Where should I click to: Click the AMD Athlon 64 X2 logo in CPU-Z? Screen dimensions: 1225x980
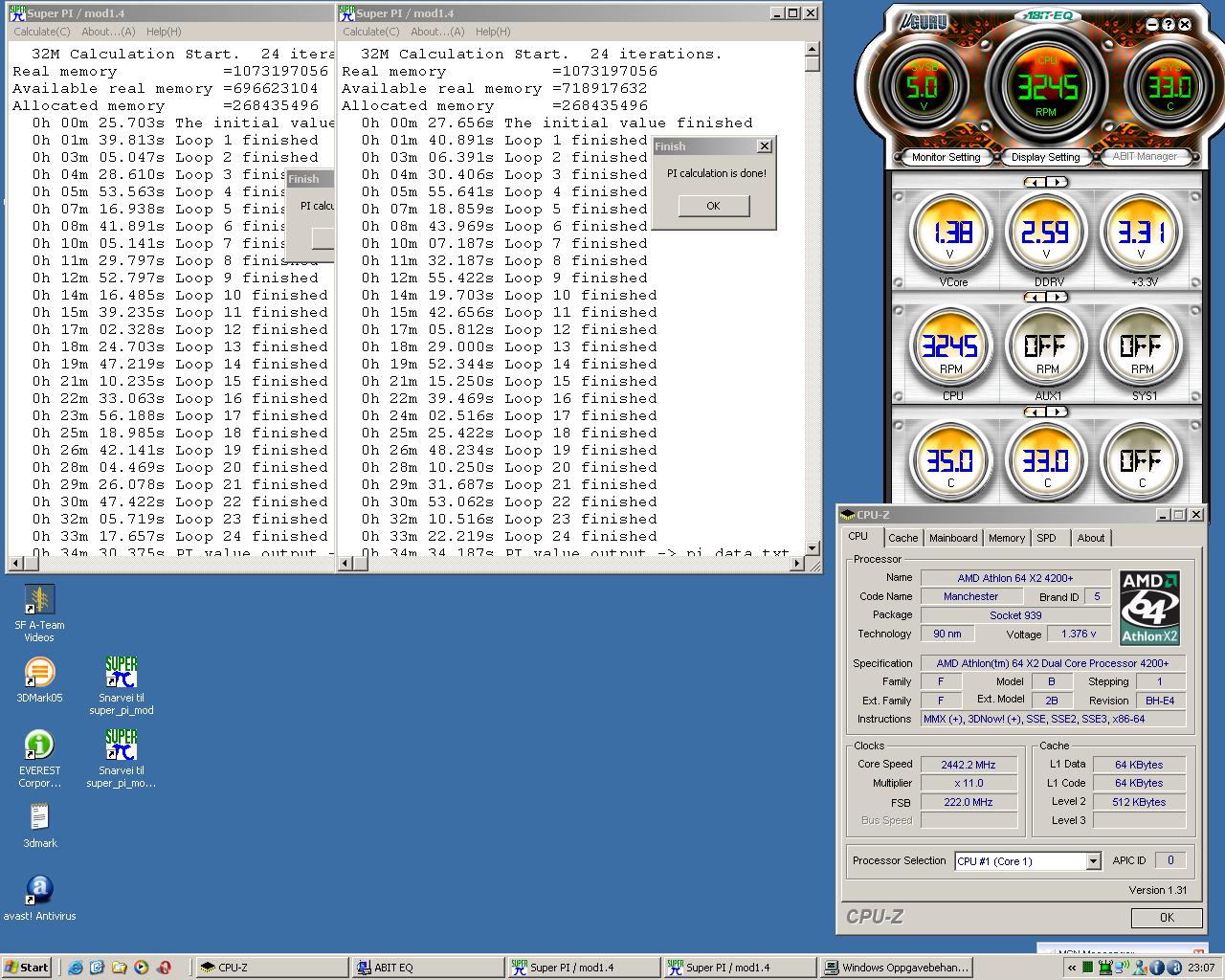1149,608
